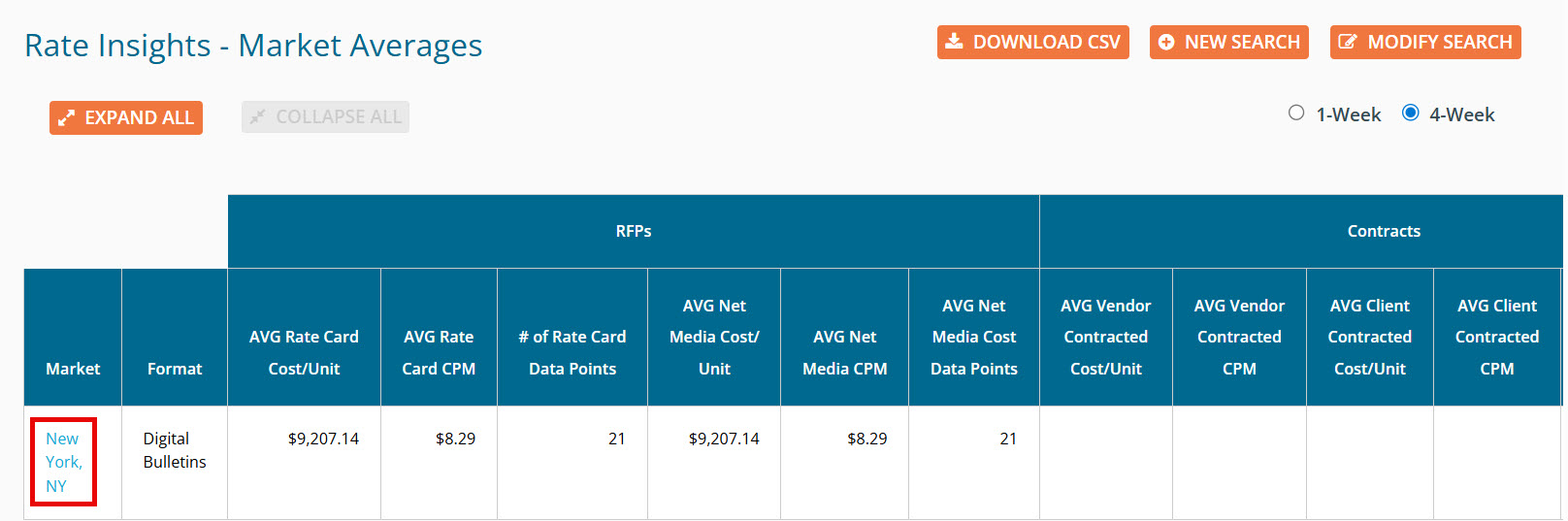Viewport: 1568px width, 521px height.
Task: Select the 1-Week radio option
Action: [x=1296, y=114]
